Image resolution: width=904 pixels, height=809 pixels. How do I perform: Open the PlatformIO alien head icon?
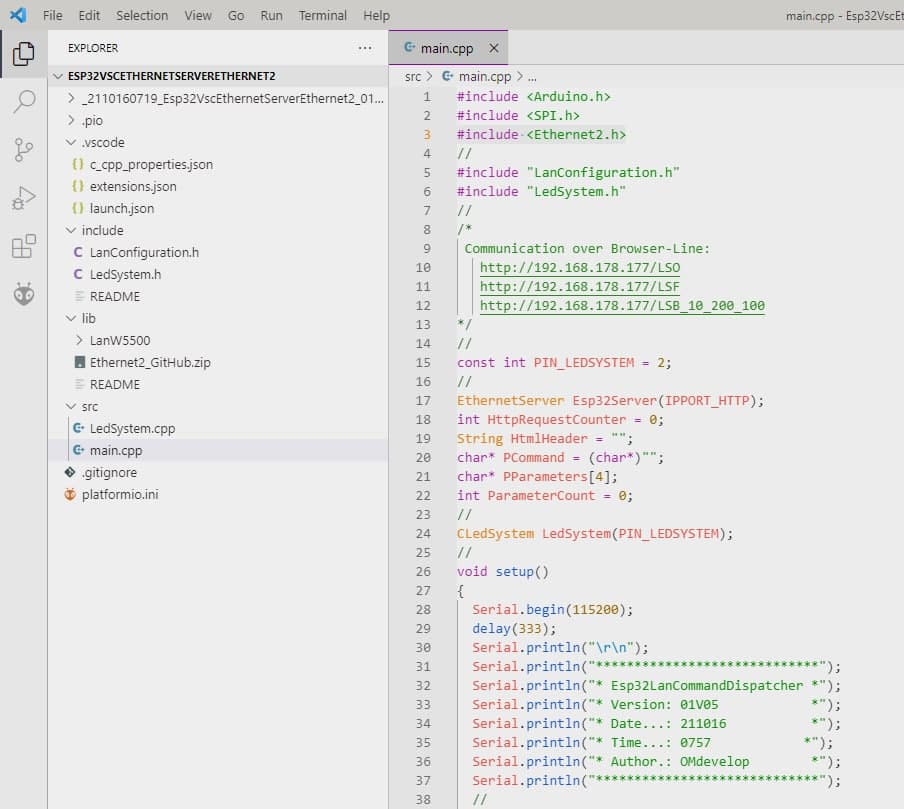[x=24, y=294]
